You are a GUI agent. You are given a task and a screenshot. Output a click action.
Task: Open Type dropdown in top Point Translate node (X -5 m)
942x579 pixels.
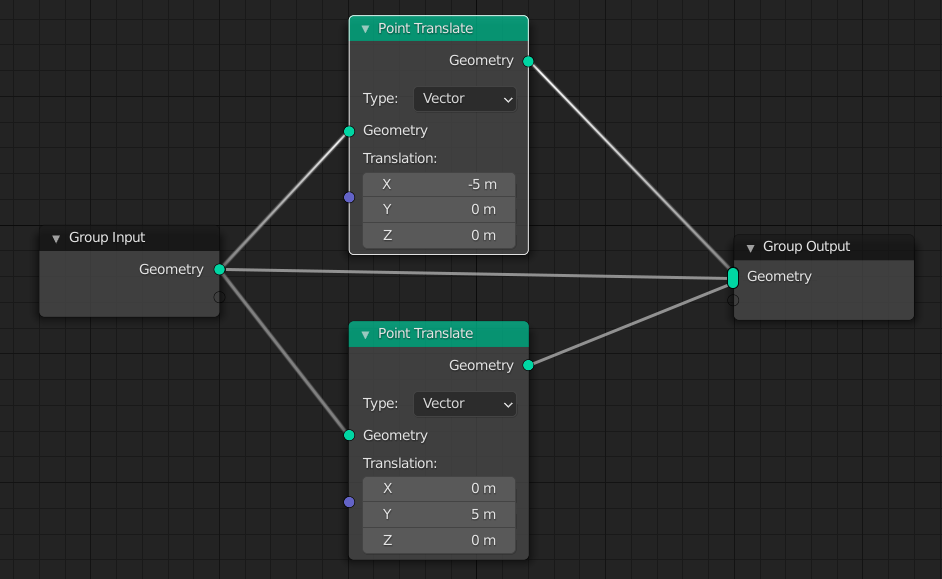click(464, 99)
